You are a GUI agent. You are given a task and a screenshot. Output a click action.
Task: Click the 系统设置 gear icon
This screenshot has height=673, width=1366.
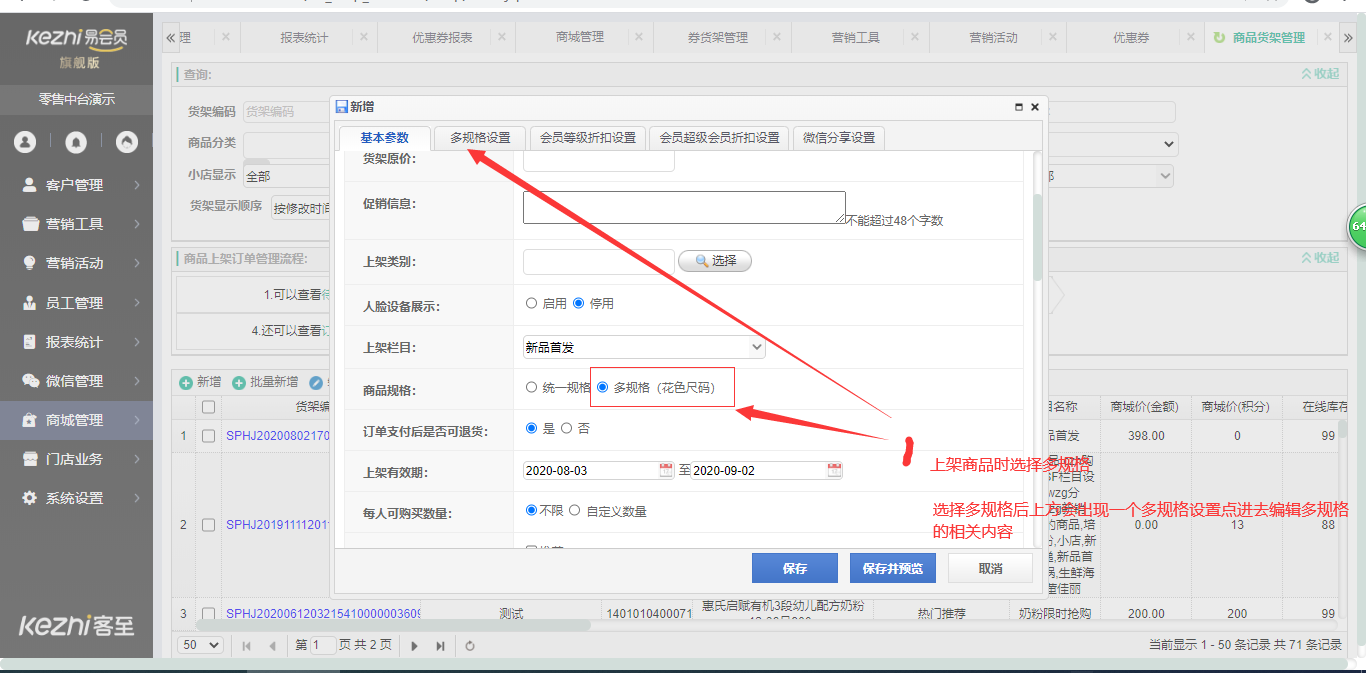29,498
